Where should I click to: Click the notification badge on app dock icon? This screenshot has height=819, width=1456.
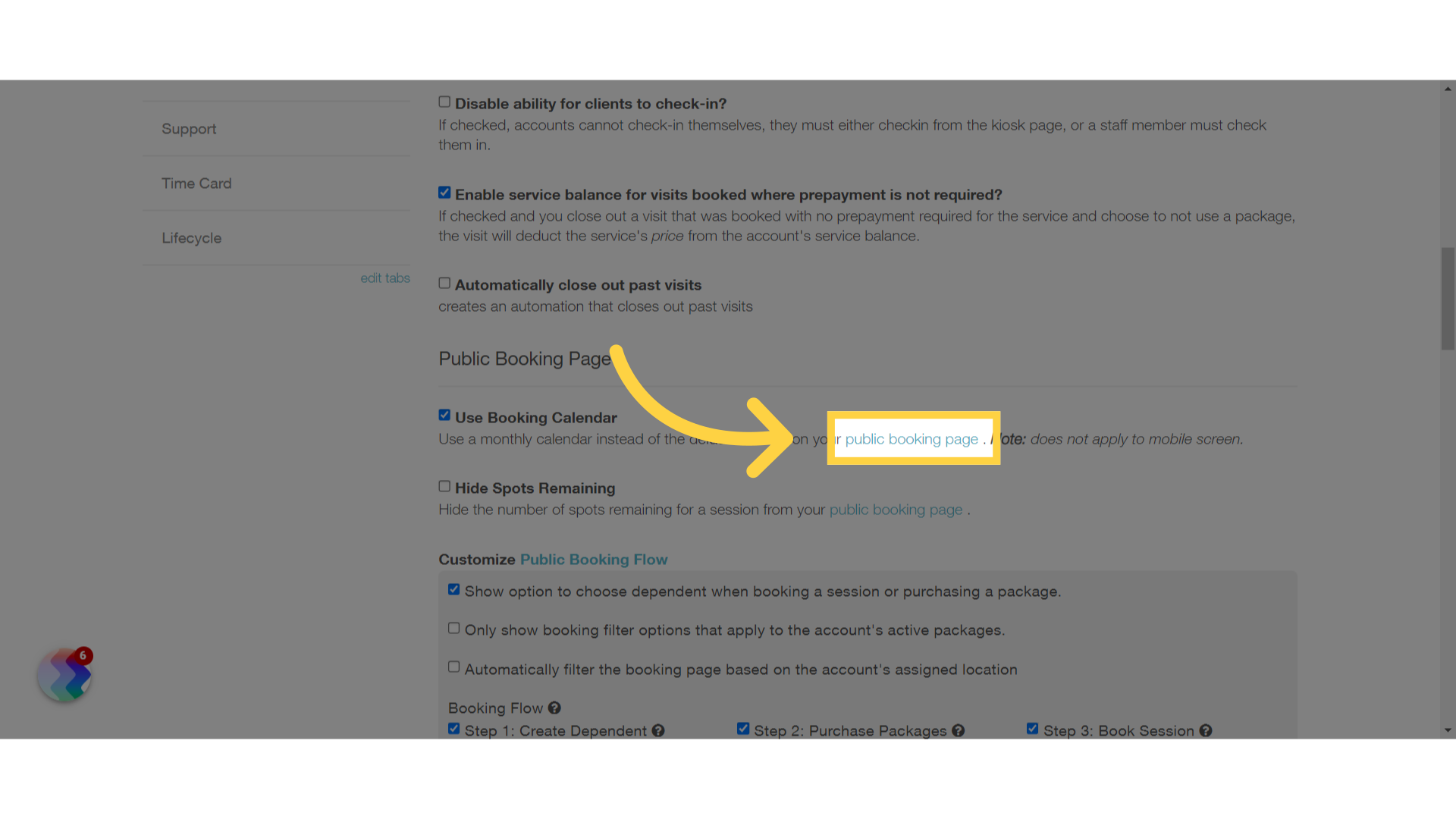[x=83, y=655]
